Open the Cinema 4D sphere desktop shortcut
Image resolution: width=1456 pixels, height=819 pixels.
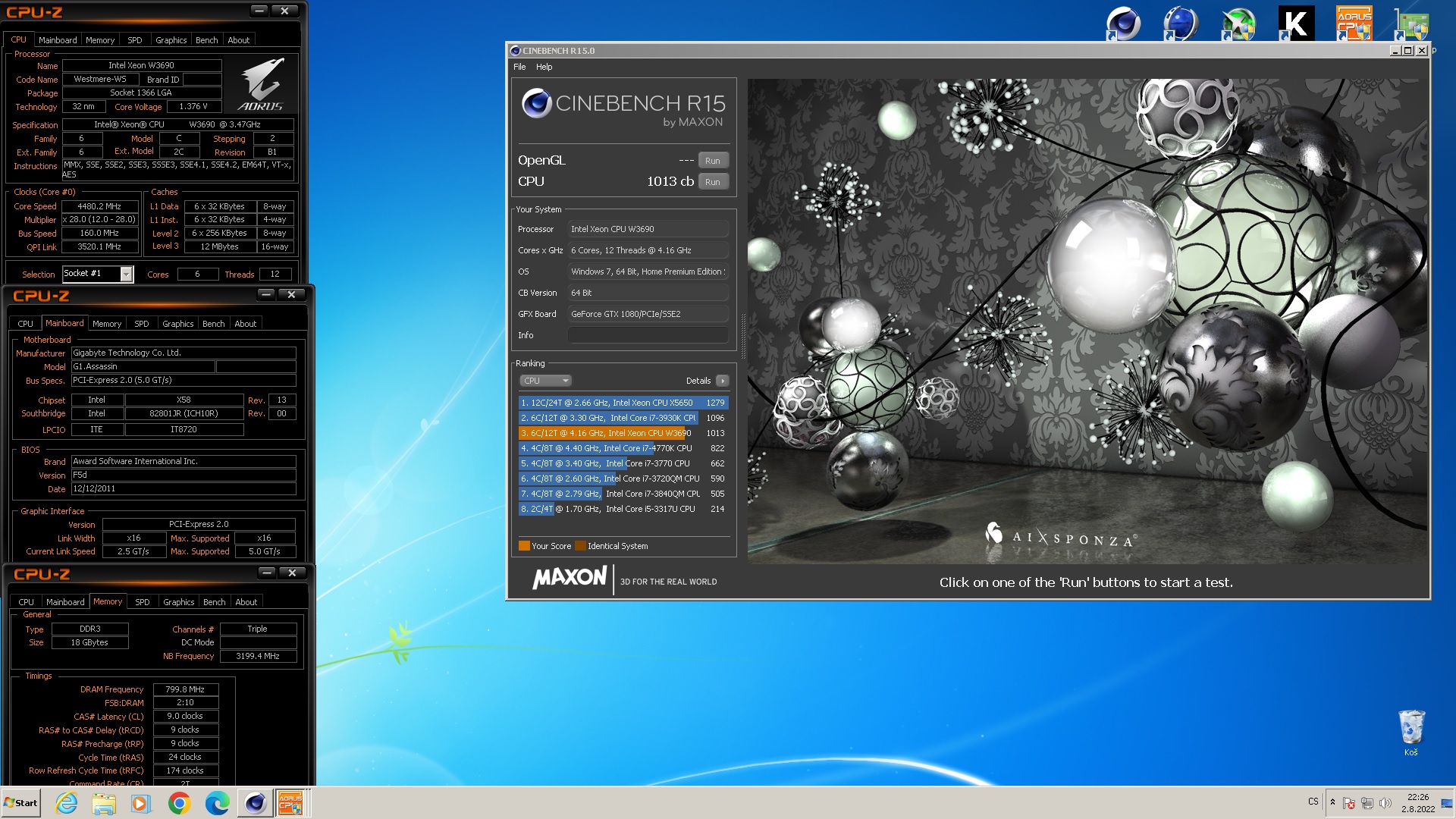pyautogui.click(x=1123, y=23)
